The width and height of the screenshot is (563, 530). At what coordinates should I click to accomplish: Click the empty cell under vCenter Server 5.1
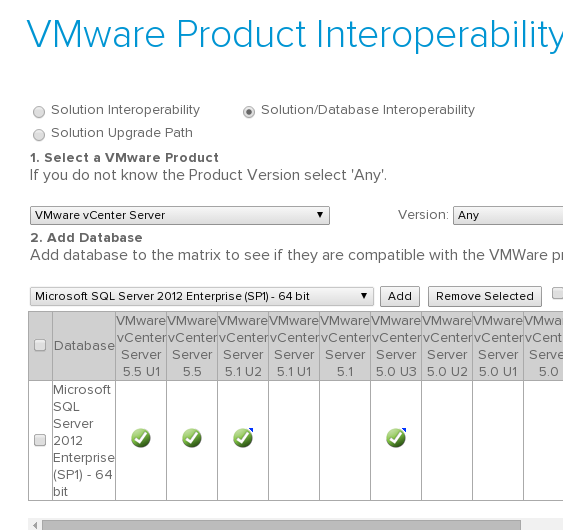point(345,440)
